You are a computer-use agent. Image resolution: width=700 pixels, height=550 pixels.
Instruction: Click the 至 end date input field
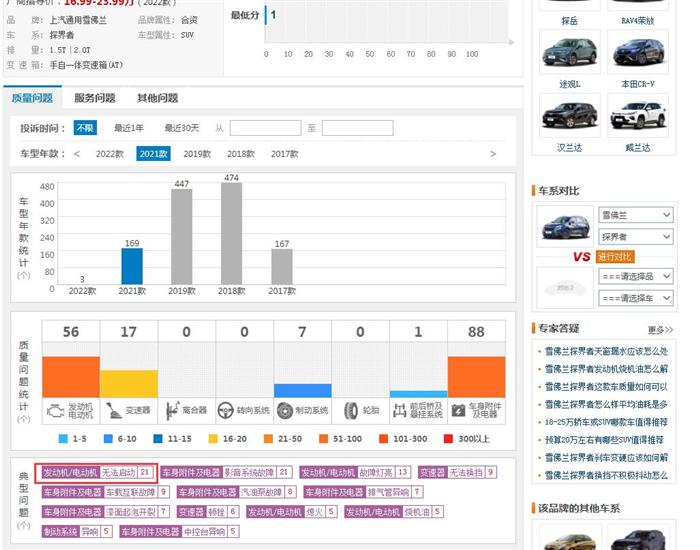(x=357, y=128)
